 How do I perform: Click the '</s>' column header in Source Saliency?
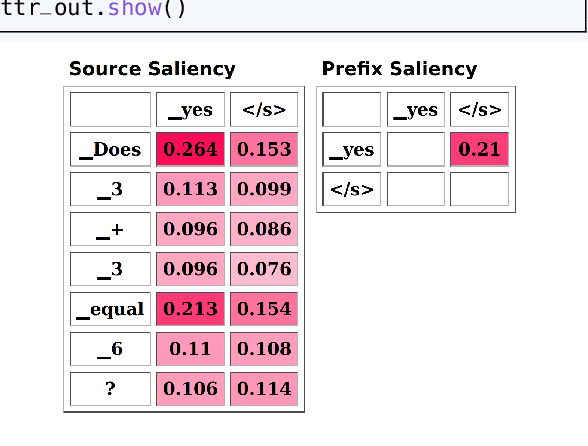(x=264, y=110)
